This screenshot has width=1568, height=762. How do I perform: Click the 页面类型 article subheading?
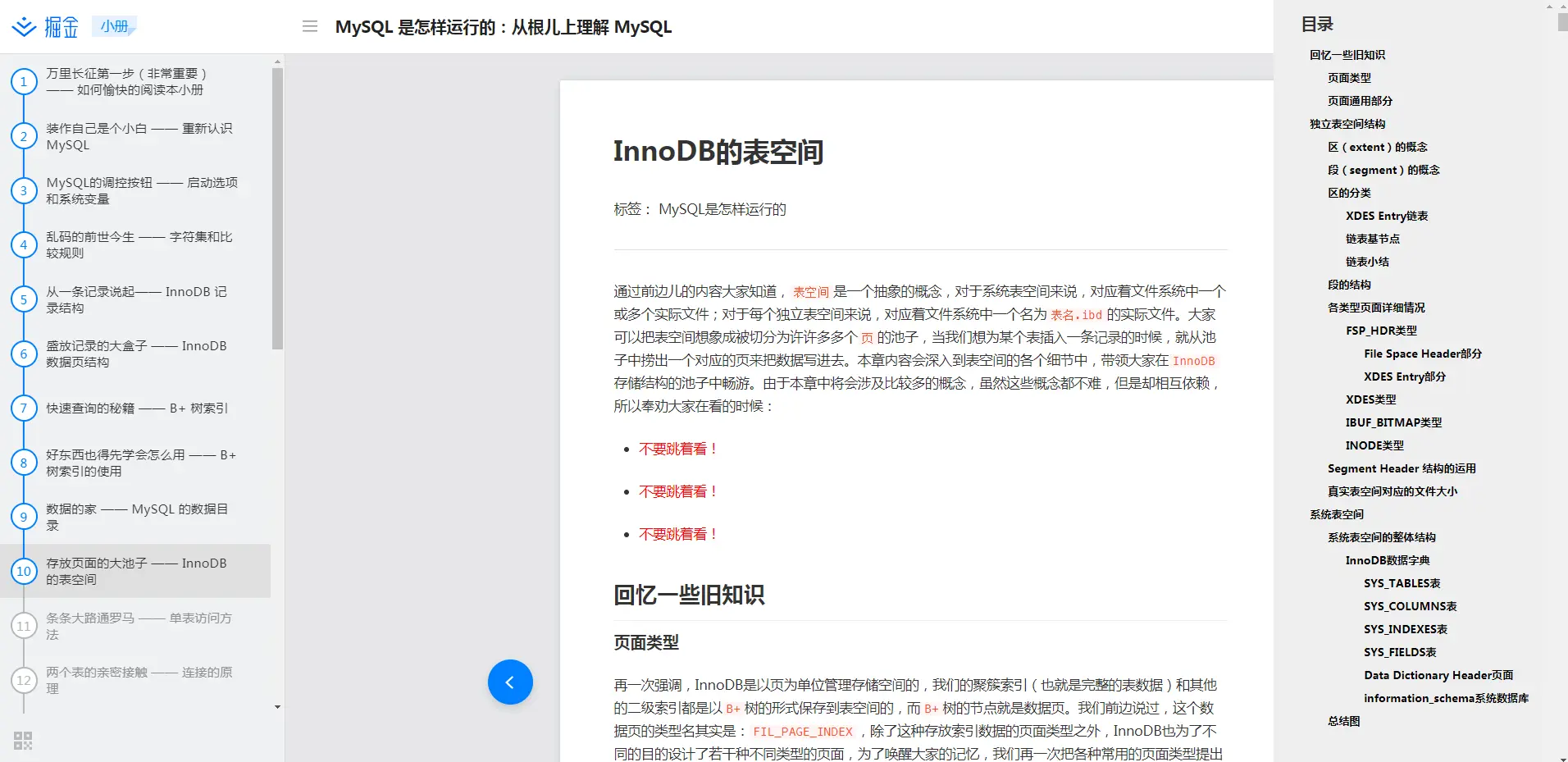click(646, 642)
